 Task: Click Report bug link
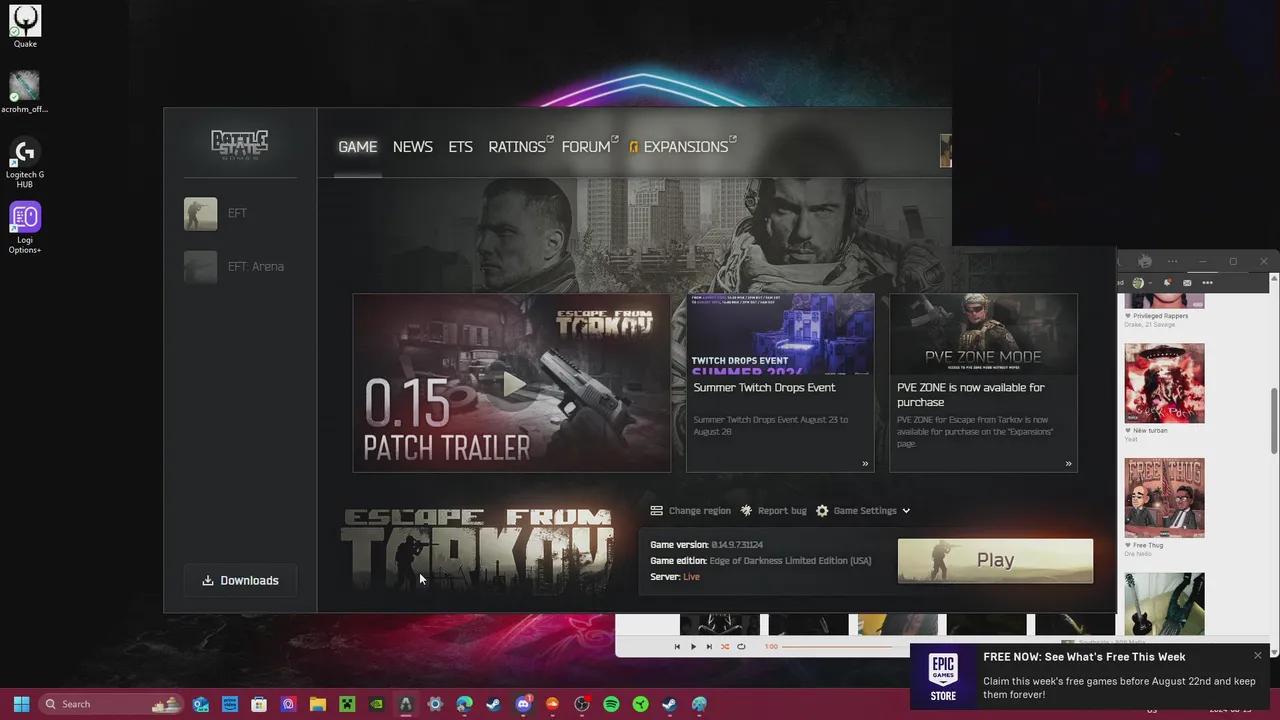773,511
